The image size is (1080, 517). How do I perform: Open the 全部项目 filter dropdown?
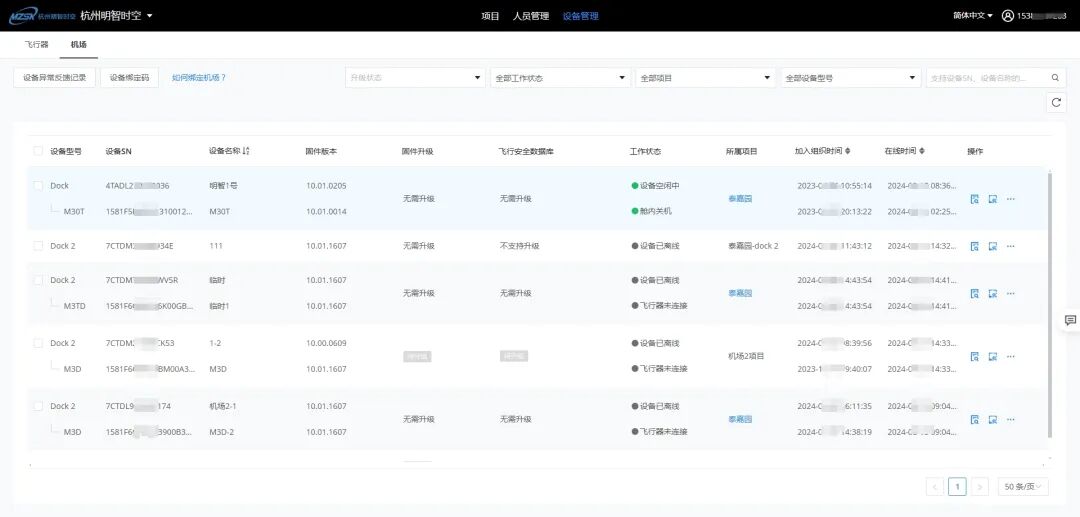pos(705,78)
